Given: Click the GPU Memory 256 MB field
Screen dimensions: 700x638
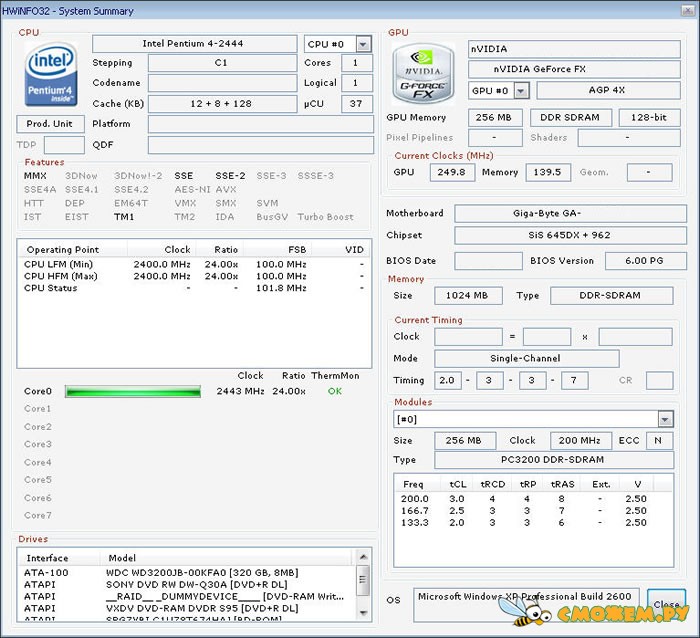Looking at the screenshot, I should (x=495, y=117).
